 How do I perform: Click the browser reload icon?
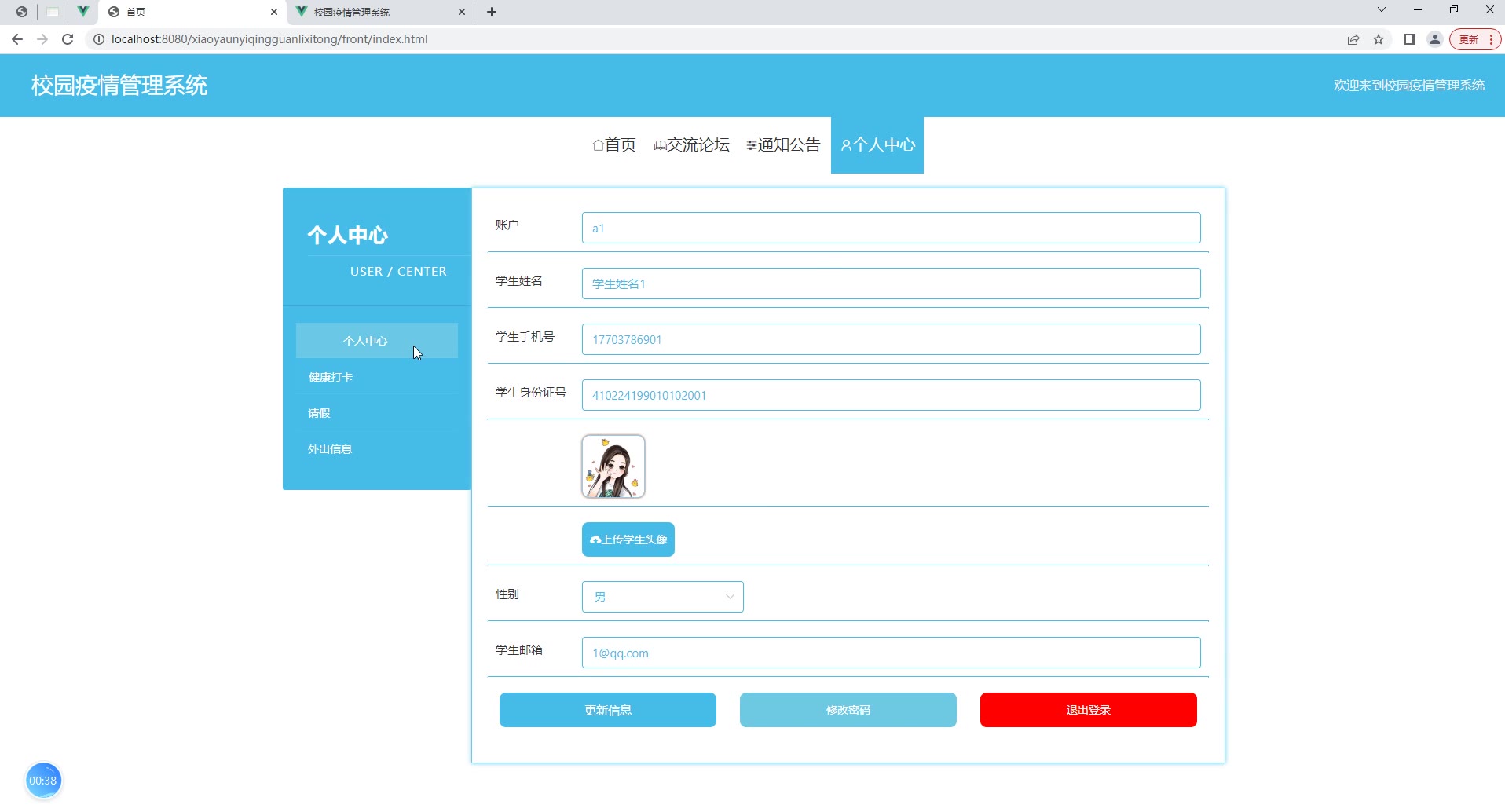(68, 39)
